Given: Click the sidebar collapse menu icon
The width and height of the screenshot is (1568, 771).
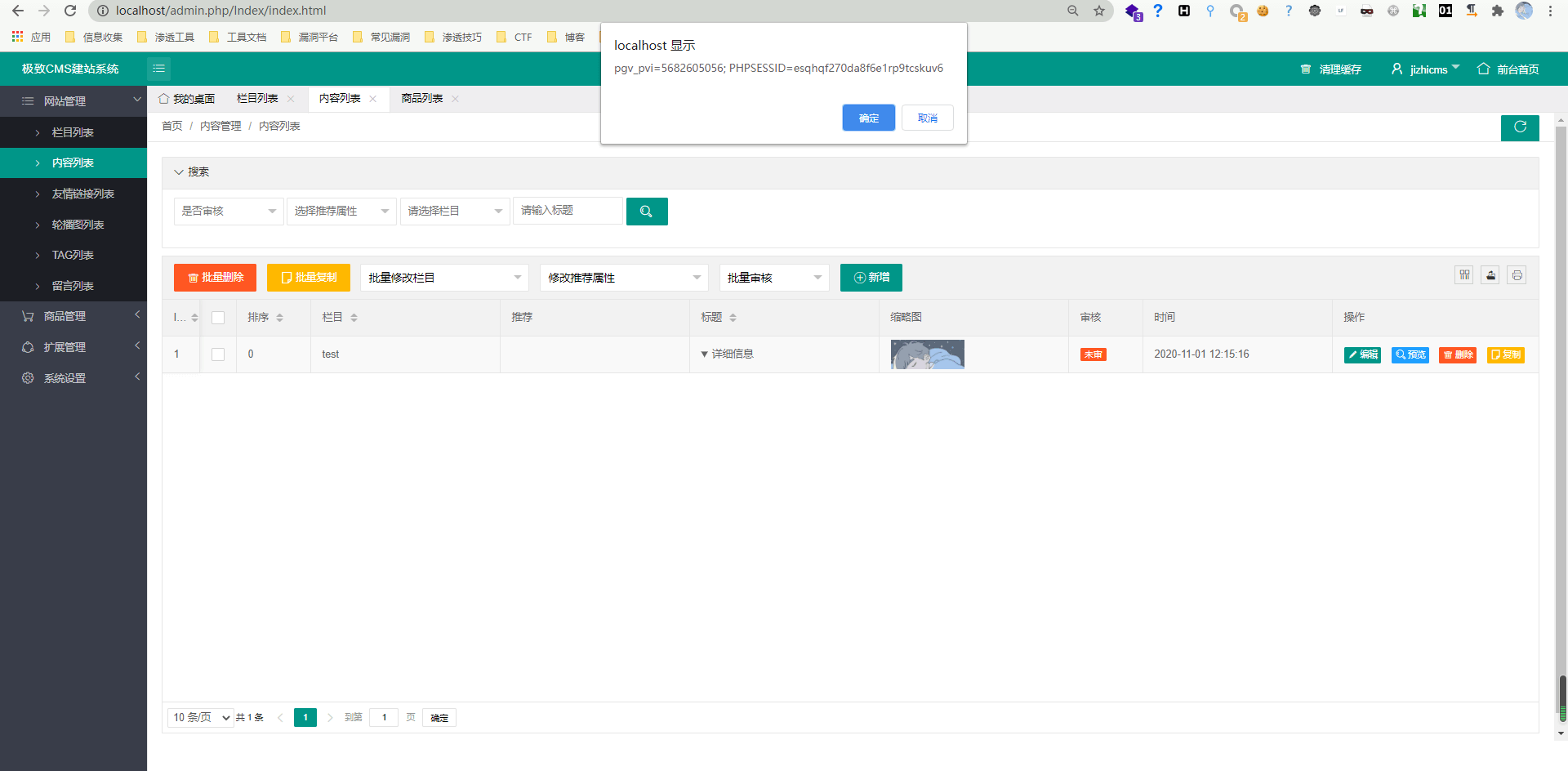Looking at the screenshot, I should click(x=159, y=69).
